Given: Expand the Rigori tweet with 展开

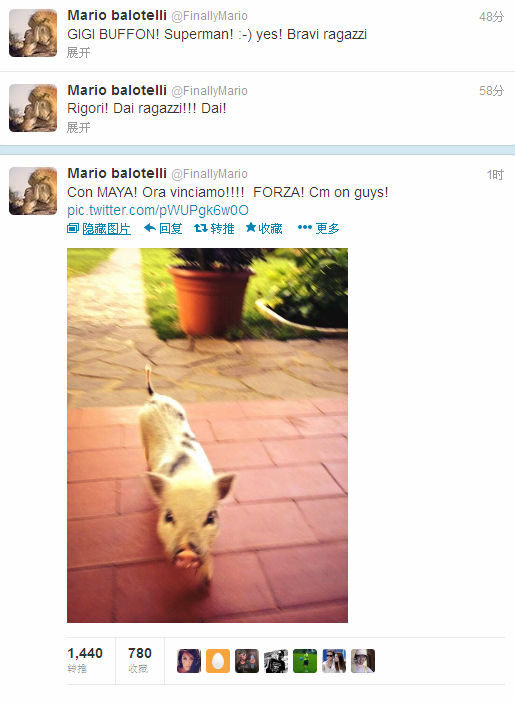Looking at the screenshot, I should [78, 128].
